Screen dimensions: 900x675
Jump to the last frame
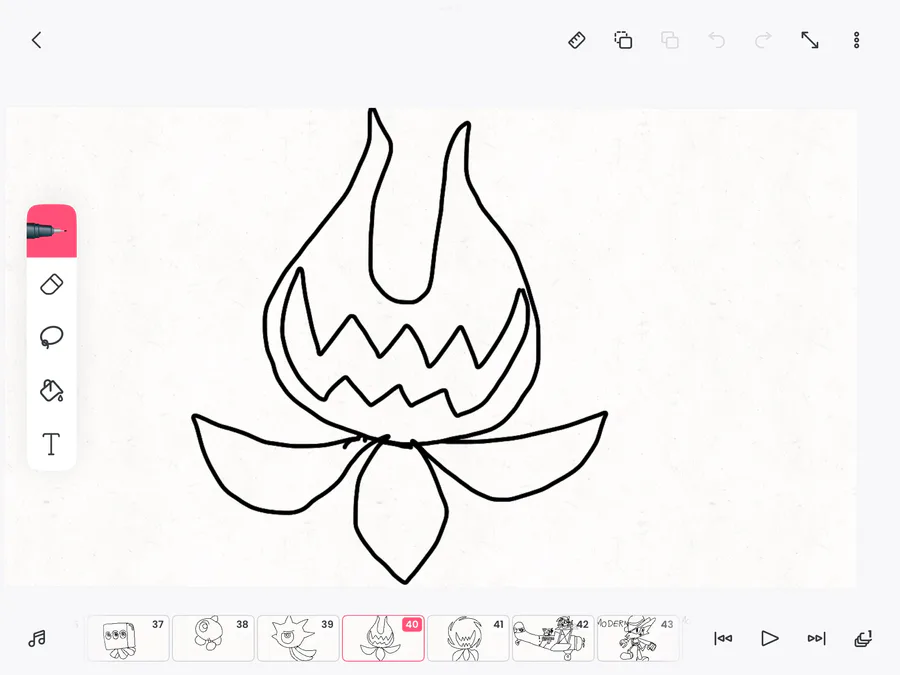[x=816, y=638]
